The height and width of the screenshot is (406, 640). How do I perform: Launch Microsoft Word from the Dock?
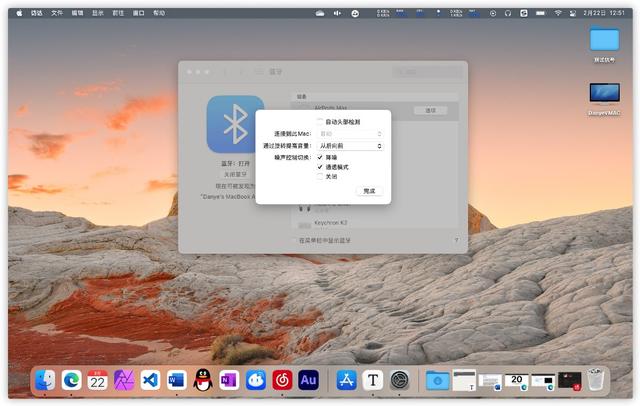[176, 380]
